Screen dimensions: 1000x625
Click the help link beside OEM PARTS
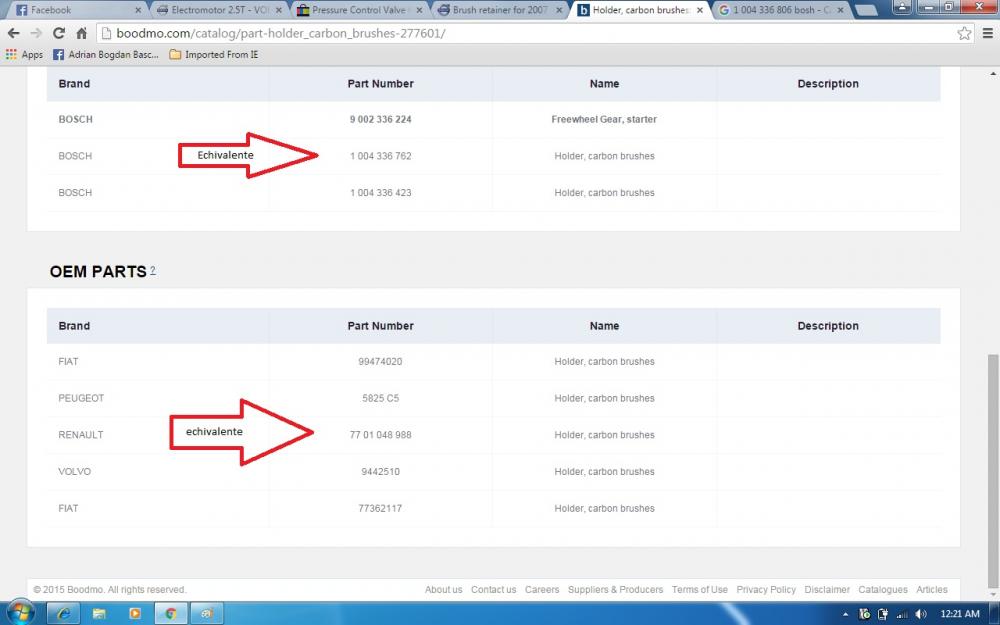(153, 270)
